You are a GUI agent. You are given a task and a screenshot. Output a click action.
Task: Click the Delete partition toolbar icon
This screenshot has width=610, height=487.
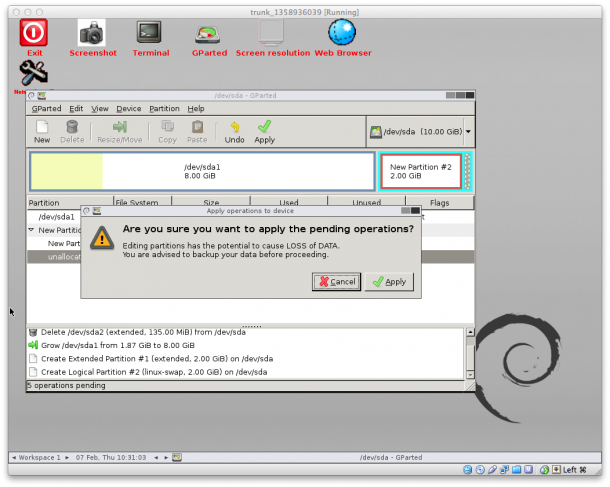click(72, 131)
